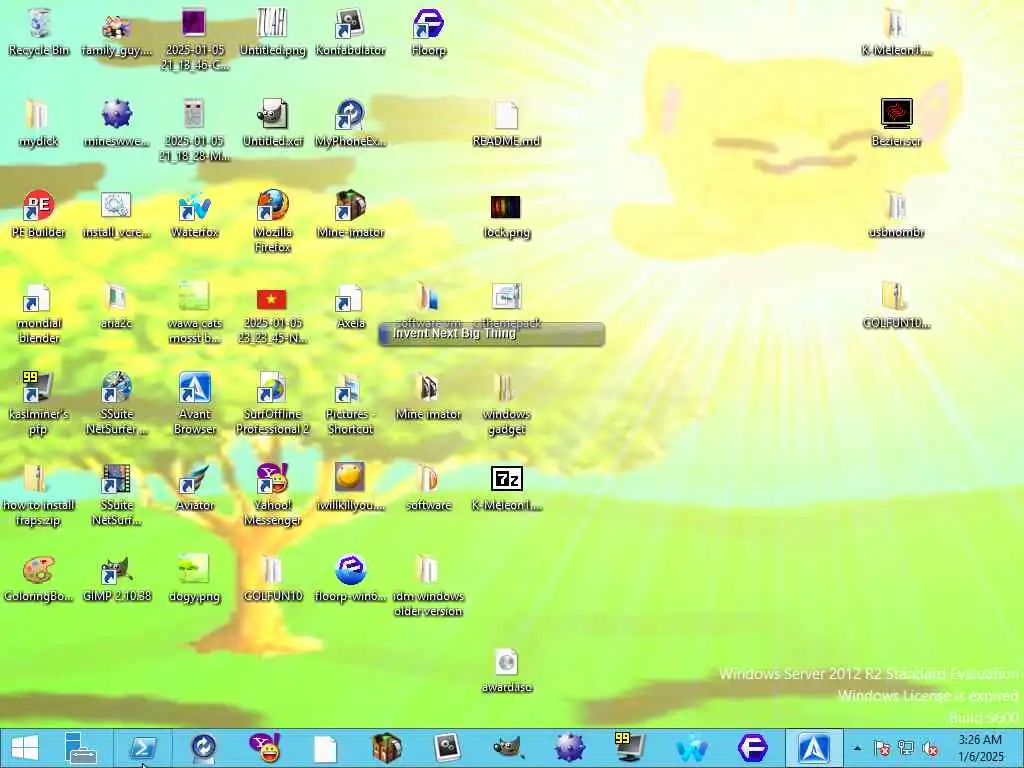Select the SurfOffline Professional 2 shortcut
This screenshot has height=768, width=1024.
(272, 404)
